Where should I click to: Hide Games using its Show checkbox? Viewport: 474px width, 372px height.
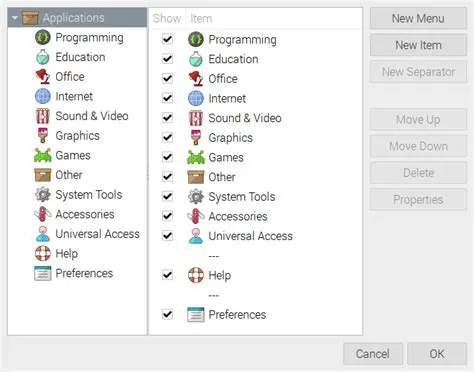(167, 157)
